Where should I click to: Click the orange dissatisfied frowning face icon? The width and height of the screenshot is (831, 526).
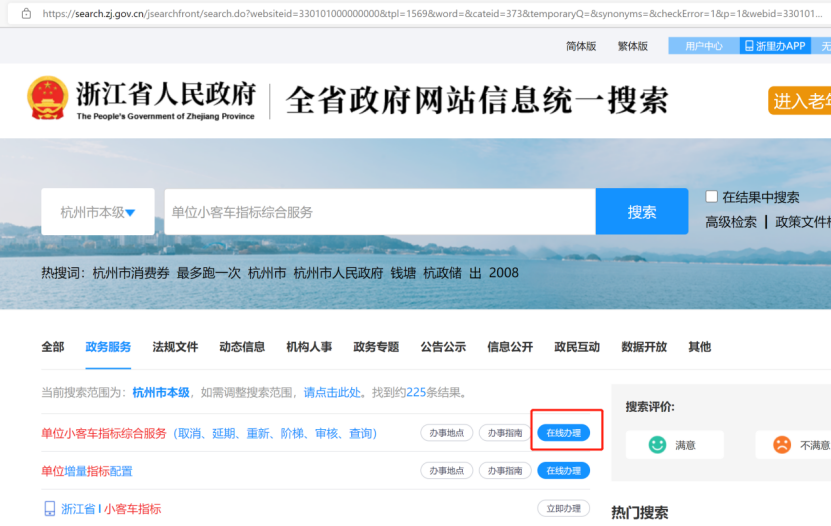pos(781,445)
